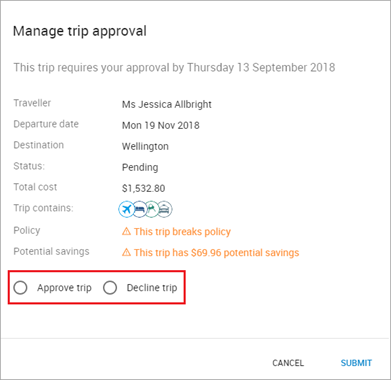This screenshot has height=380, width=391.
Task: Click the Wellington destination value
Action: coord(145,146)
